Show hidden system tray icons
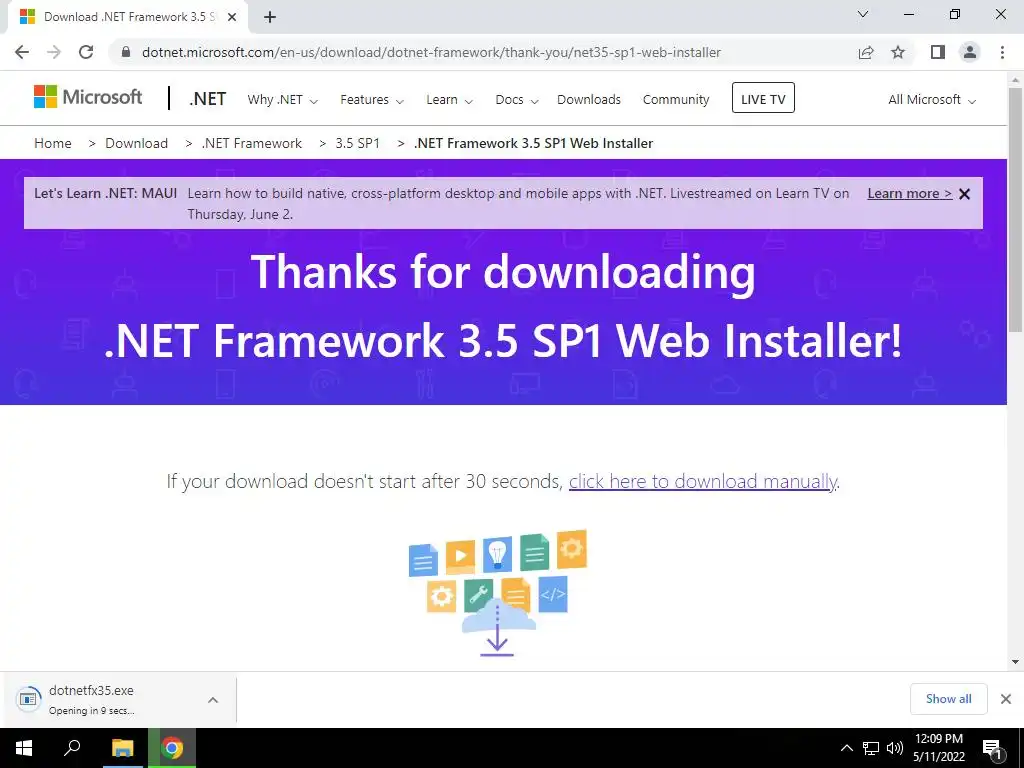The image size is (1024, 768). coord(846,748)
